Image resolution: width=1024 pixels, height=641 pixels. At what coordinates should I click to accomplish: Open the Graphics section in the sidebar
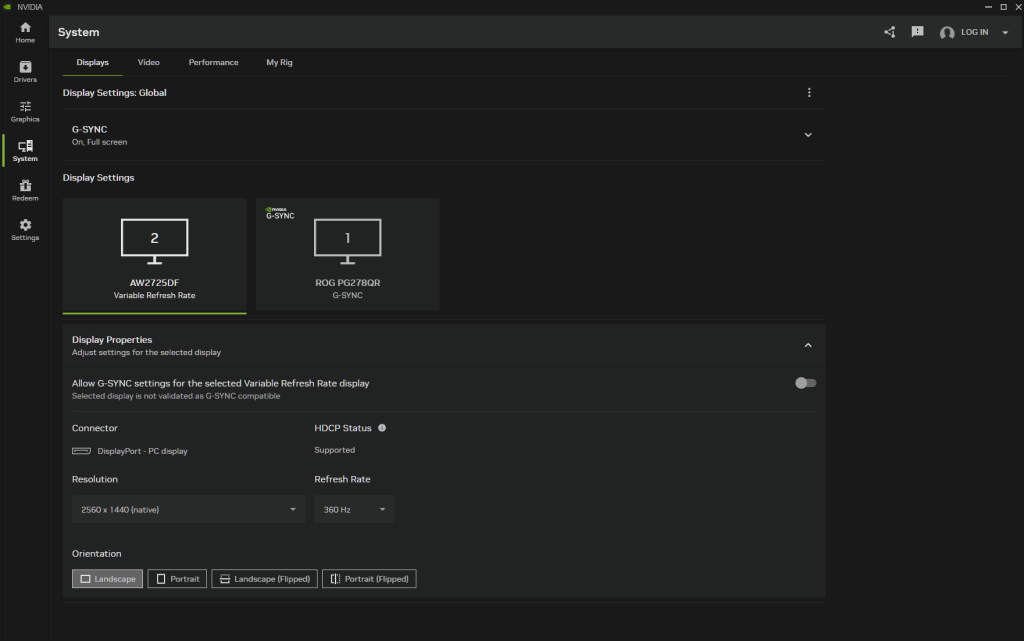click(x=24, y=110)
